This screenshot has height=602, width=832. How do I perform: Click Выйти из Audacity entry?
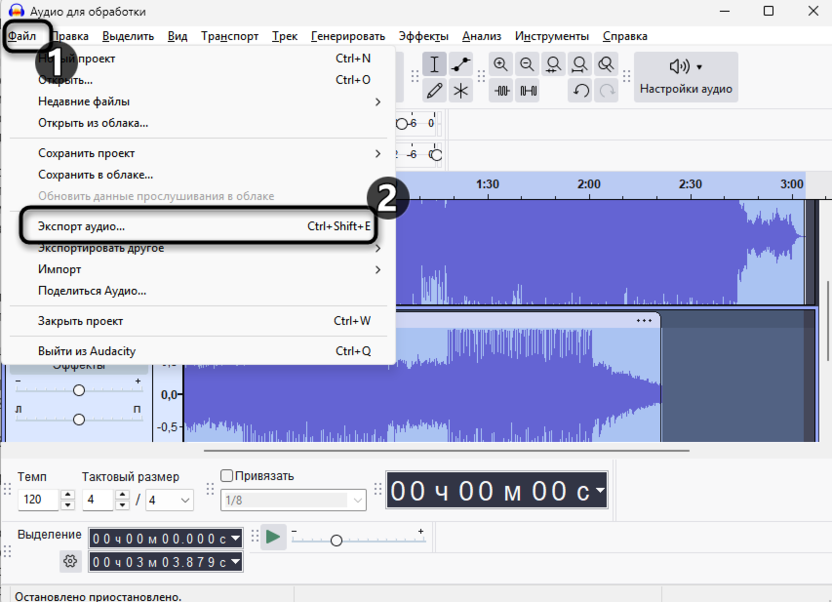point(87,351)
